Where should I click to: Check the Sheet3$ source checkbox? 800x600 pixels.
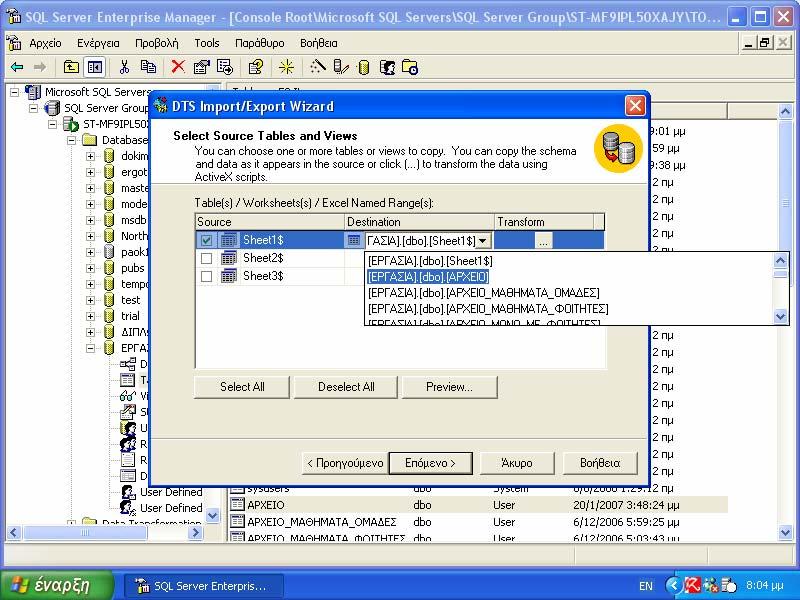206,276
